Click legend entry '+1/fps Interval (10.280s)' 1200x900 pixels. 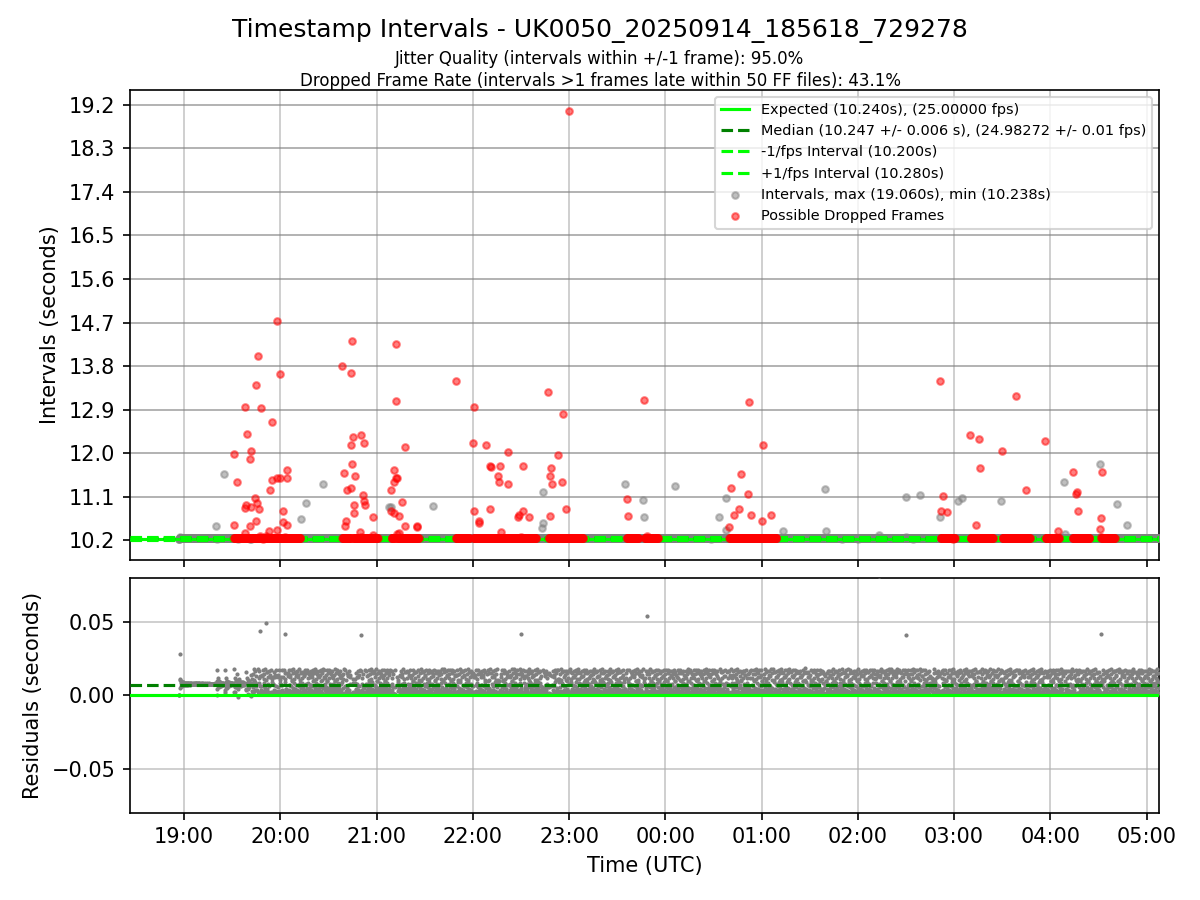pyautogui.click(x=851, y=172)
